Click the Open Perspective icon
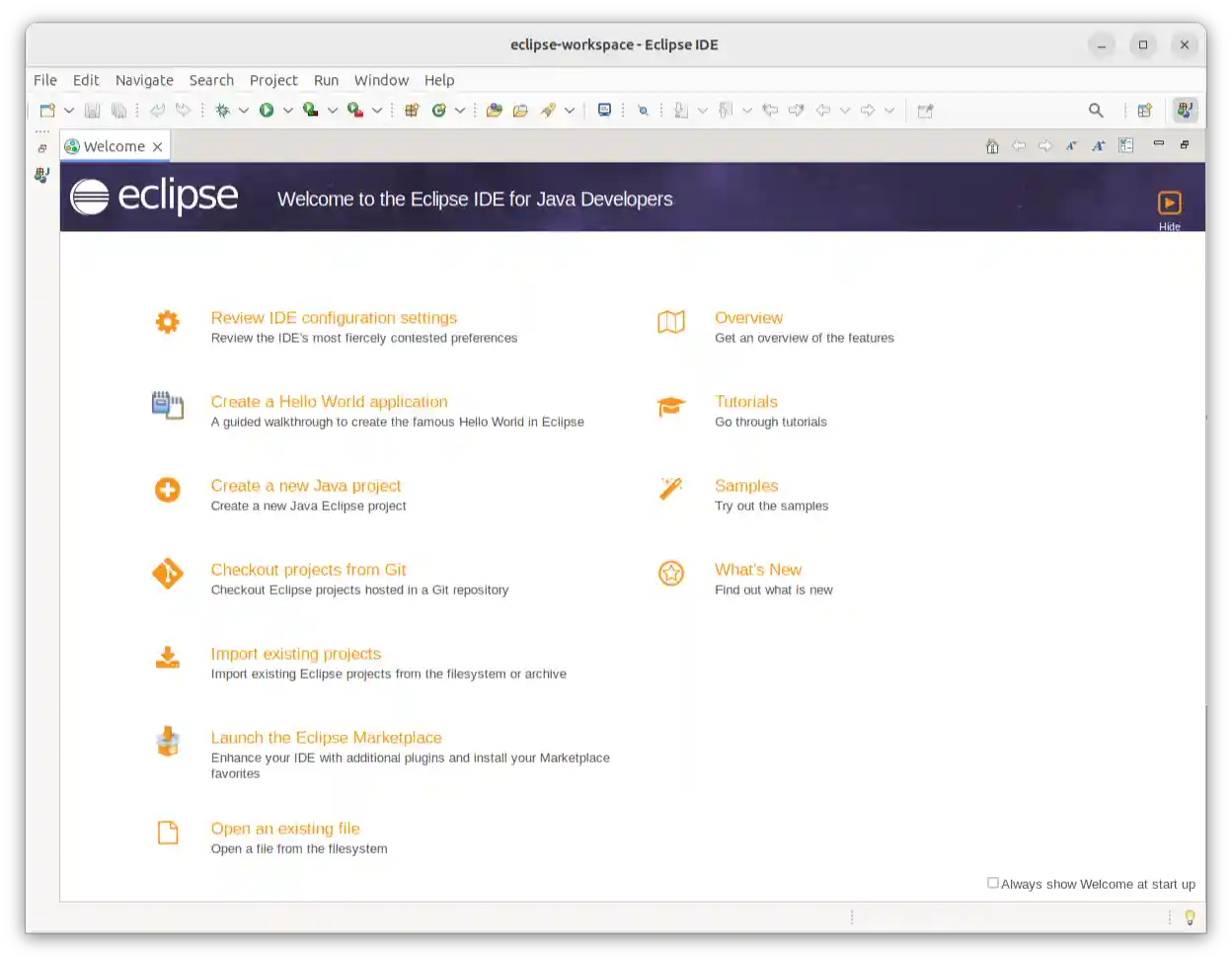Image resolution: width=1232 pixels, height=961 pixels. (1144, 111)
